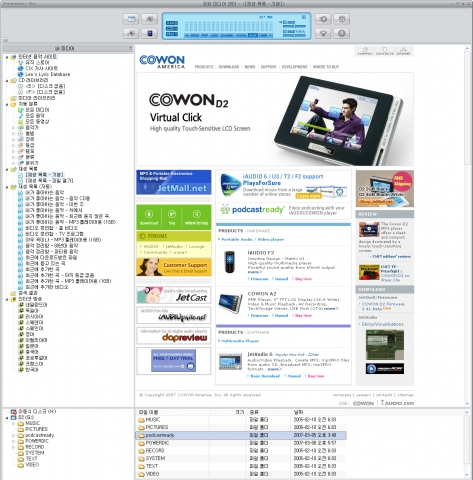Toggle the BBE ViVA checkbox in the display

pyautogui.click(x=284, y=32)
